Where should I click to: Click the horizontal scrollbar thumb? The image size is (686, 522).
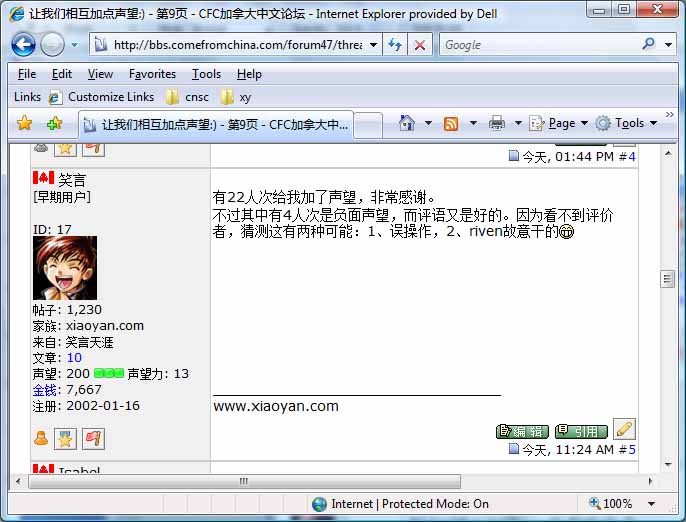243,481
